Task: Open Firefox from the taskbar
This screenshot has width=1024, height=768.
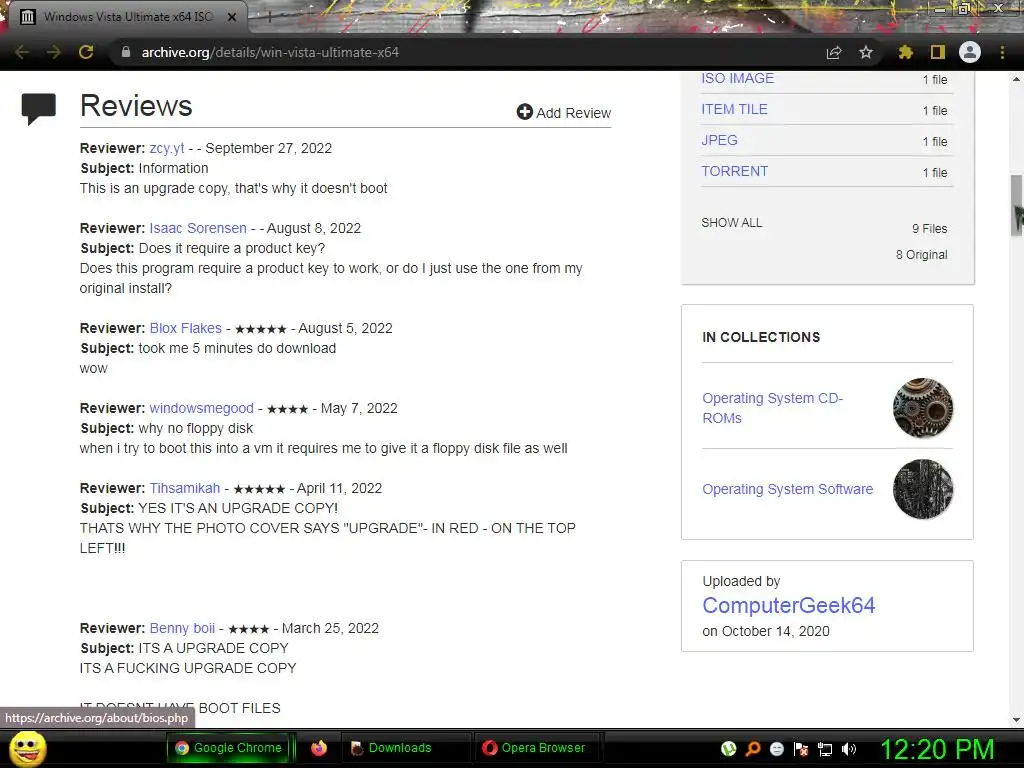Action: pos(319,748)
